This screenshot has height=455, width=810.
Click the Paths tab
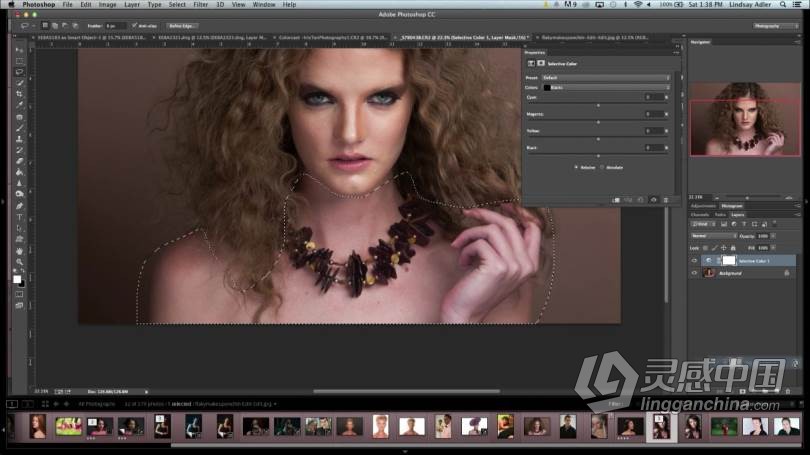pyautogui.click(x=720, y=215)
